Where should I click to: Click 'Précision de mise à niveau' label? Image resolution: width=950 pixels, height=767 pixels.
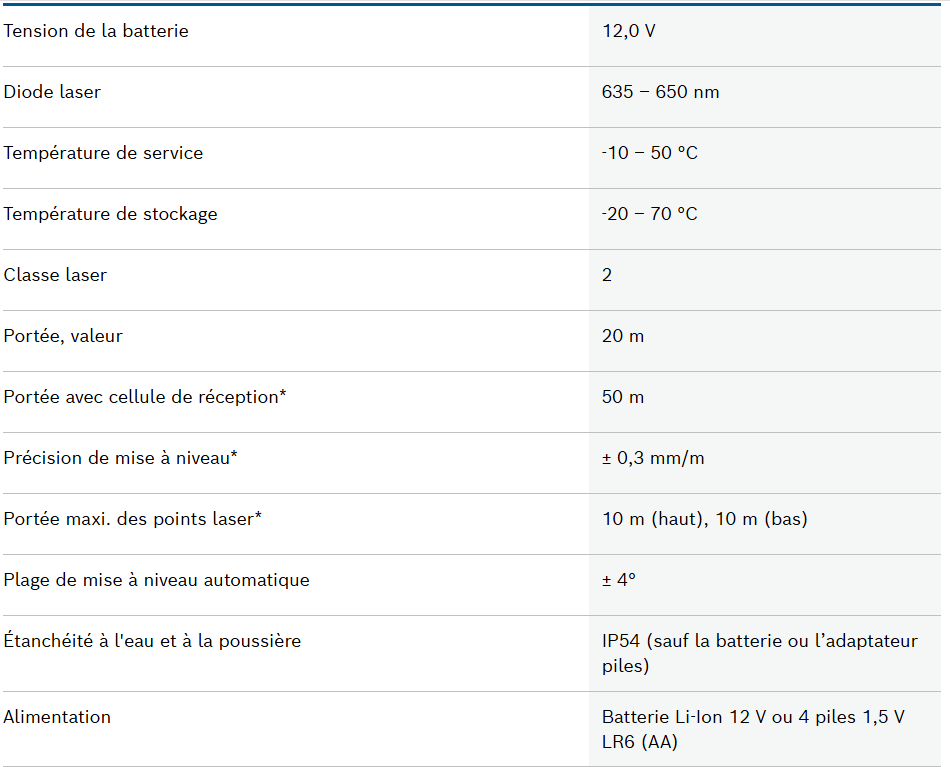(120, 458)
